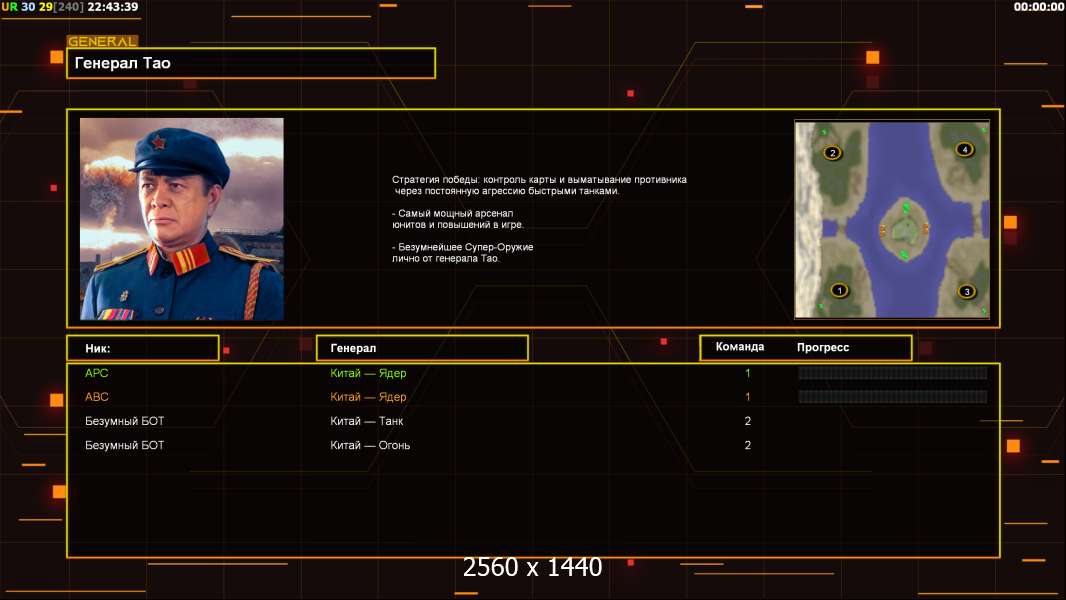The image size is (1066, 600).
Task: Click the first Безумный БОТ entry with Танк
Action: (124, 421)
